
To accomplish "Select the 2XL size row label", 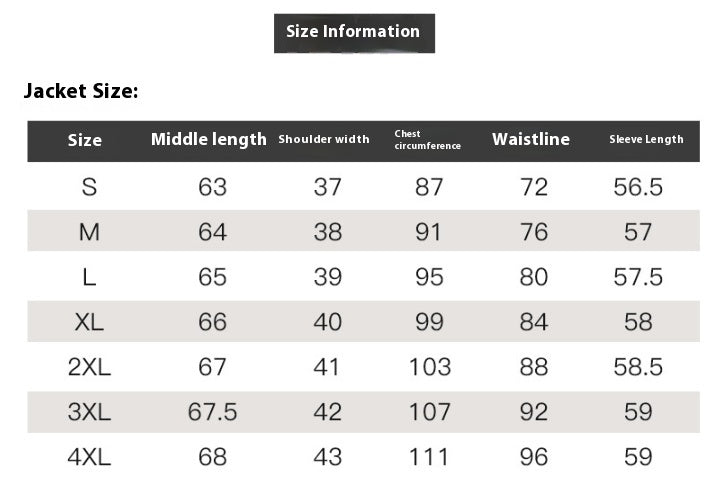I will coord(89,367).
